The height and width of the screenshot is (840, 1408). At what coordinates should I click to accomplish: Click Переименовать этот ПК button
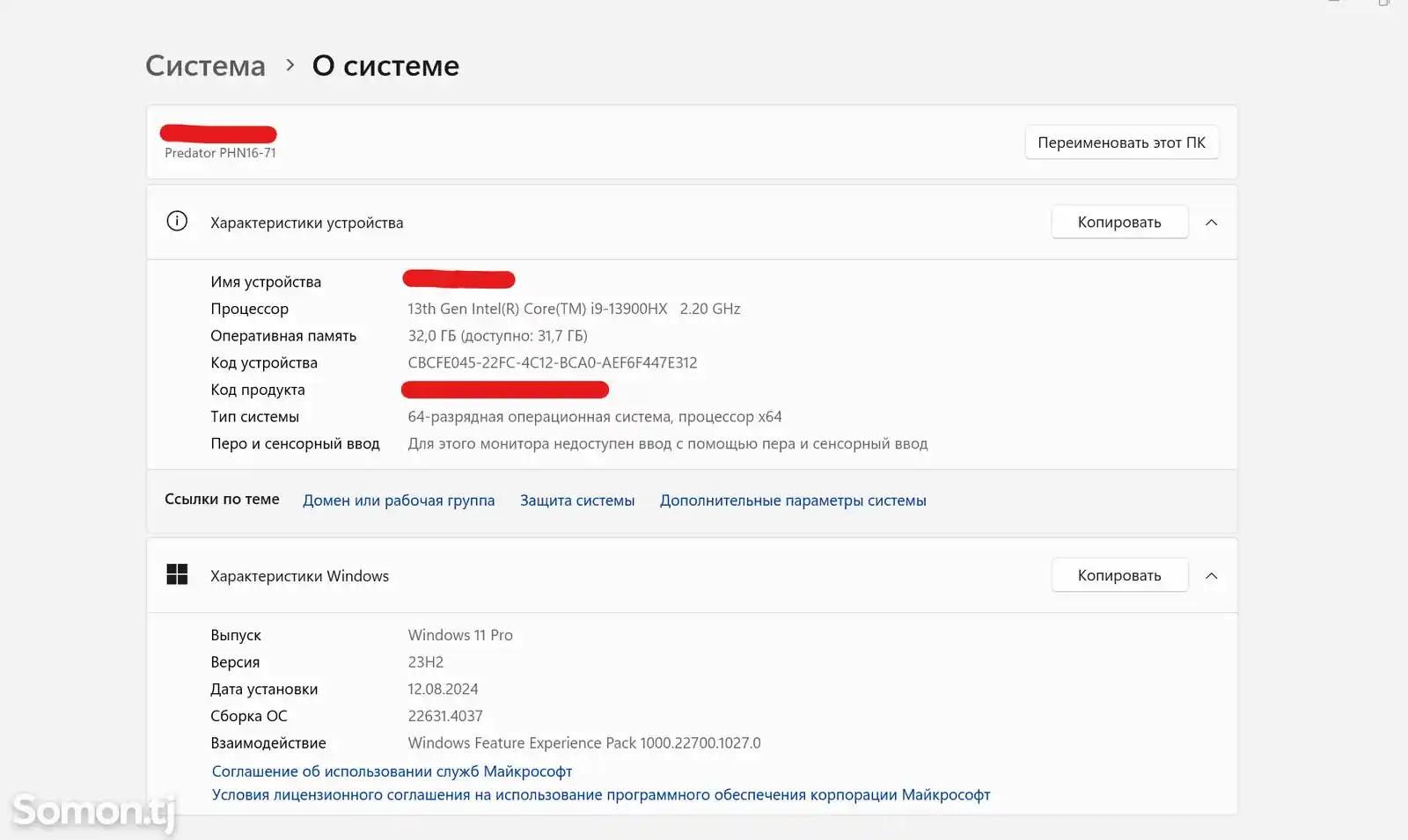1121,142
